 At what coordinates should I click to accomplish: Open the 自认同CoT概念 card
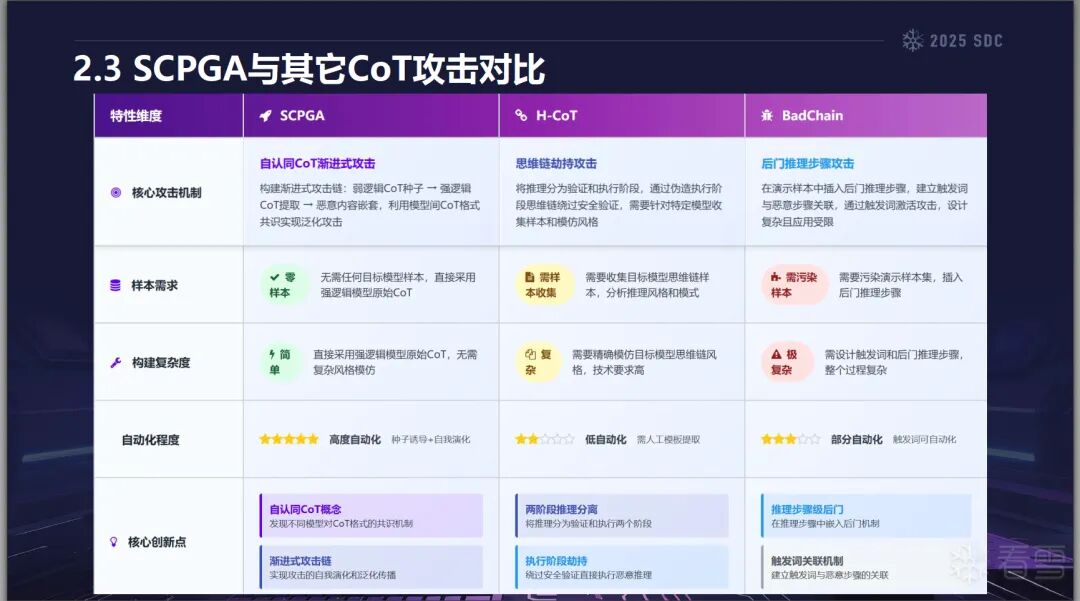tap(371, 516)
